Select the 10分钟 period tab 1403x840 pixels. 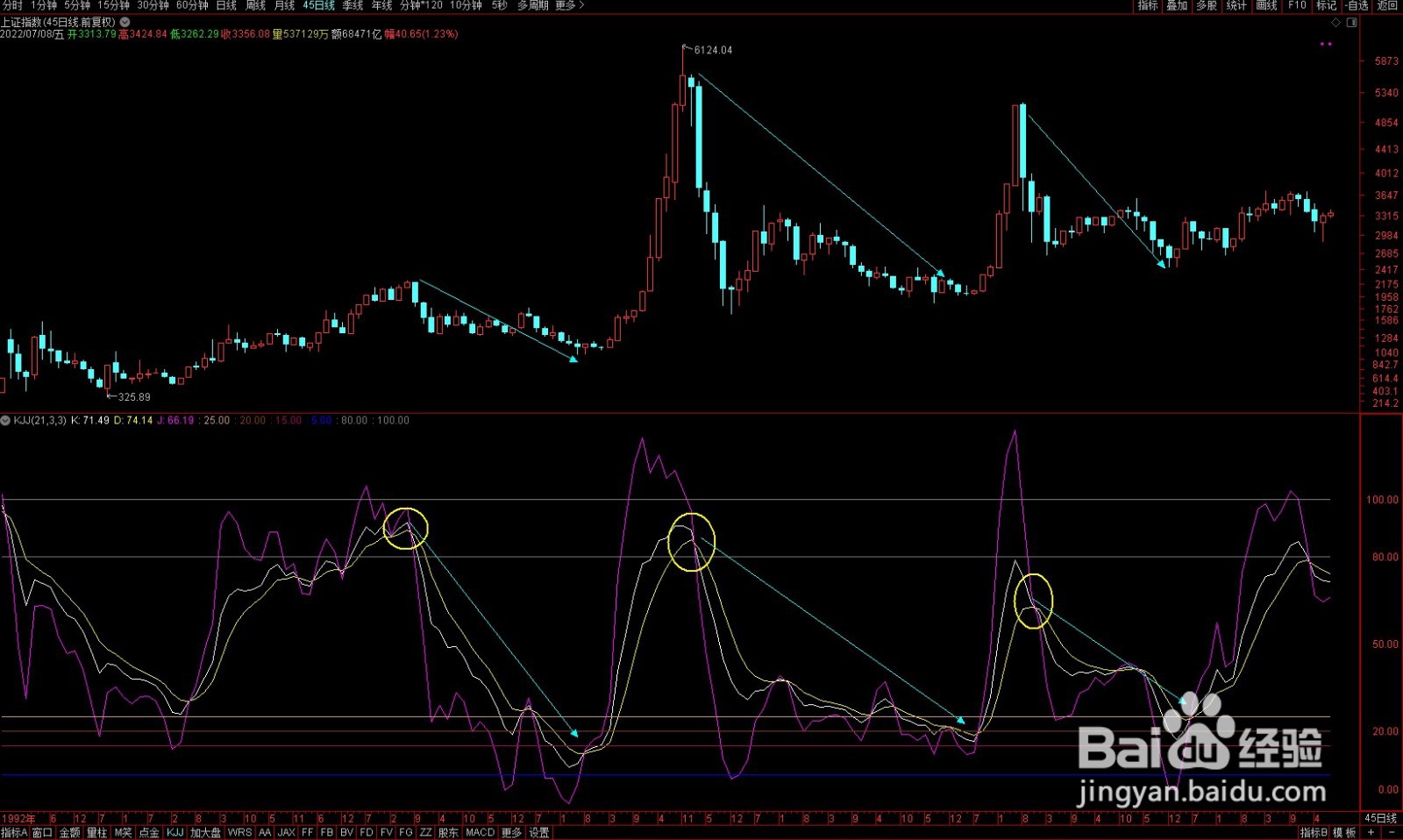tap(466, 5)
